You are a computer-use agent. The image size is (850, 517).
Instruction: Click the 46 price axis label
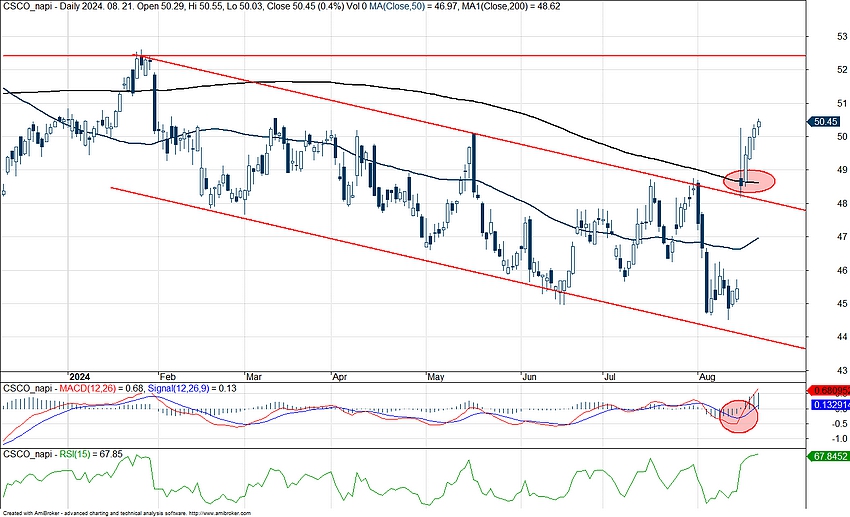(x=842, y=270)
